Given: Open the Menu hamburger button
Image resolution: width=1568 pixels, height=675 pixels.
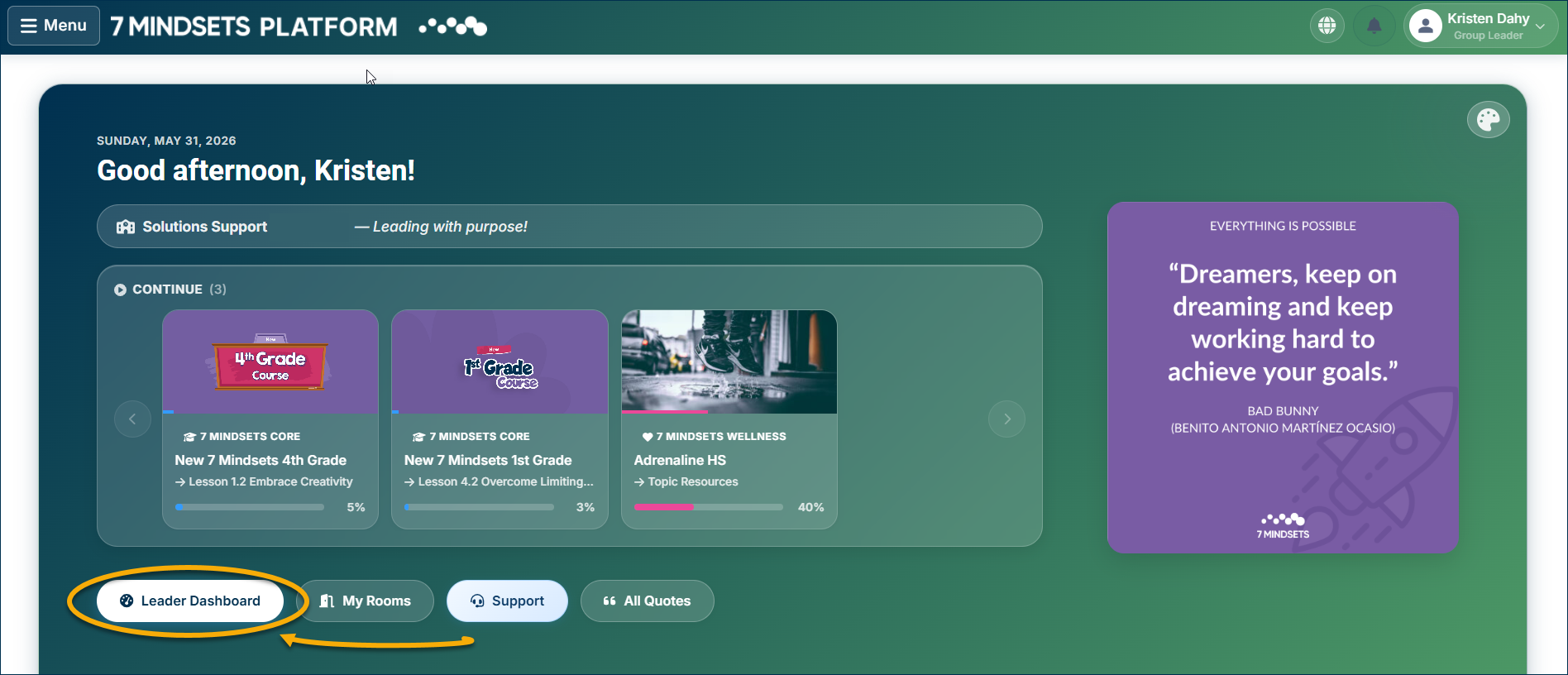Looking at the screenshot, I should click(x=54, y=26).
